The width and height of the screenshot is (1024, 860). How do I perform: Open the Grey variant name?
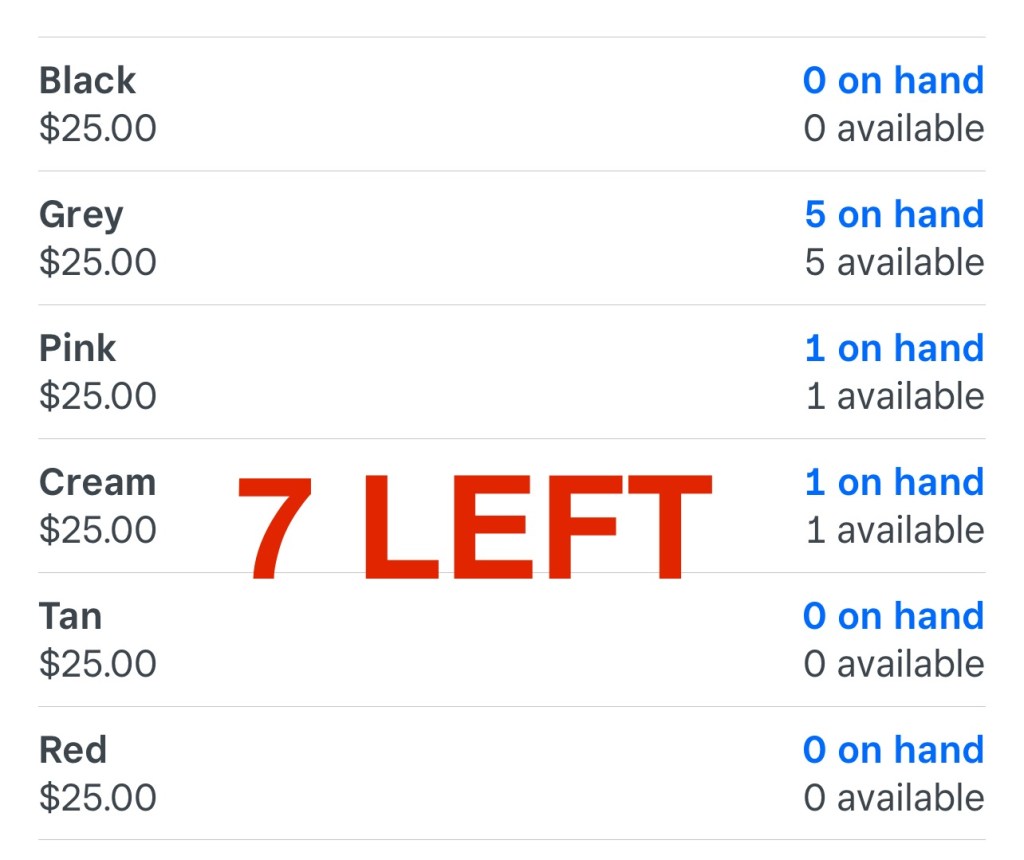(81, 215)
